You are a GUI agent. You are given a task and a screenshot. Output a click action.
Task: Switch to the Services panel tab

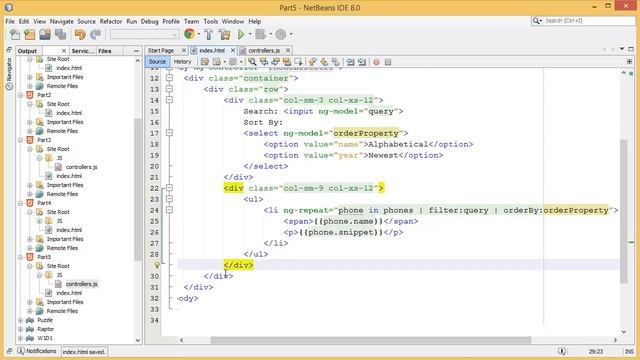coord(83,51)
